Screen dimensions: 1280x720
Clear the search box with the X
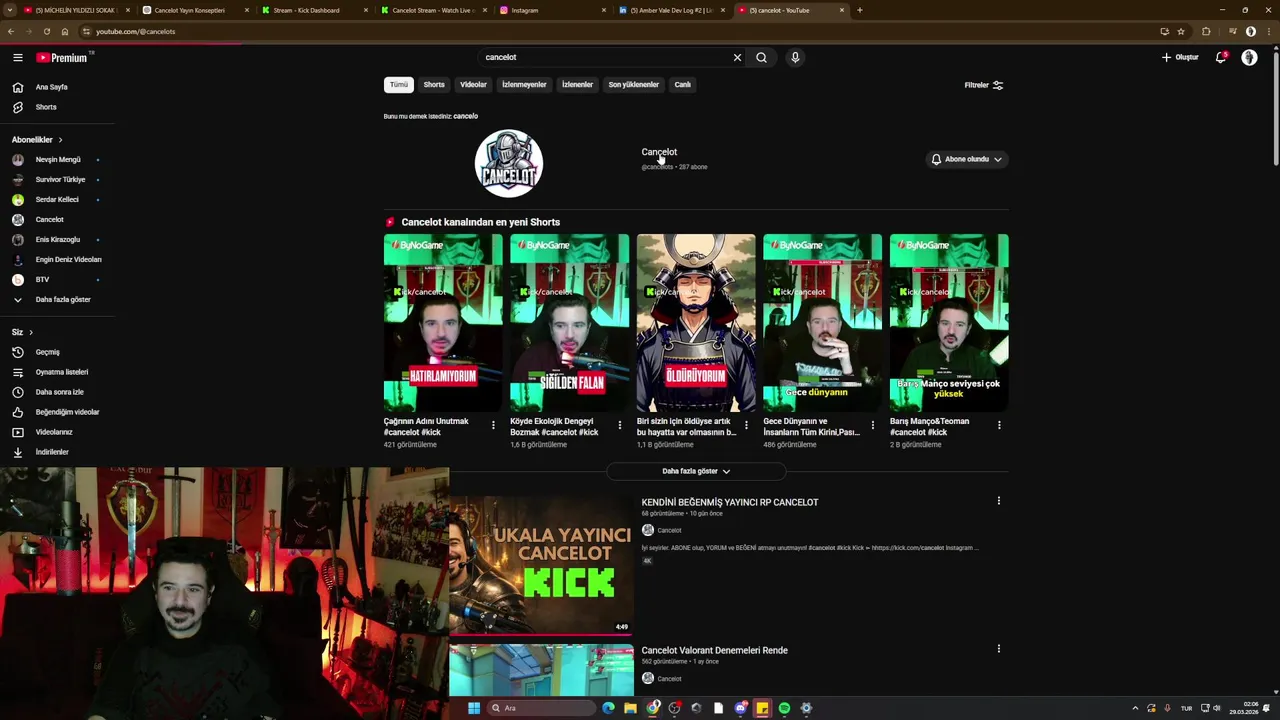[737, 57]
